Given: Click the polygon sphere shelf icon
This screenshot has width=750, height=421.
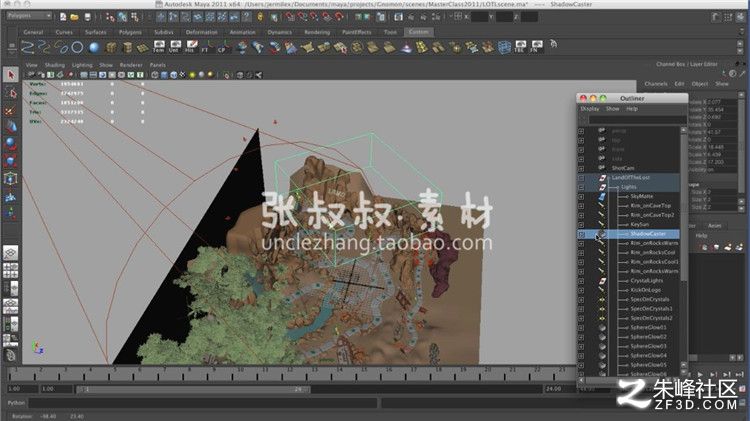Looking at the screenshot, I should click(94, 47).
